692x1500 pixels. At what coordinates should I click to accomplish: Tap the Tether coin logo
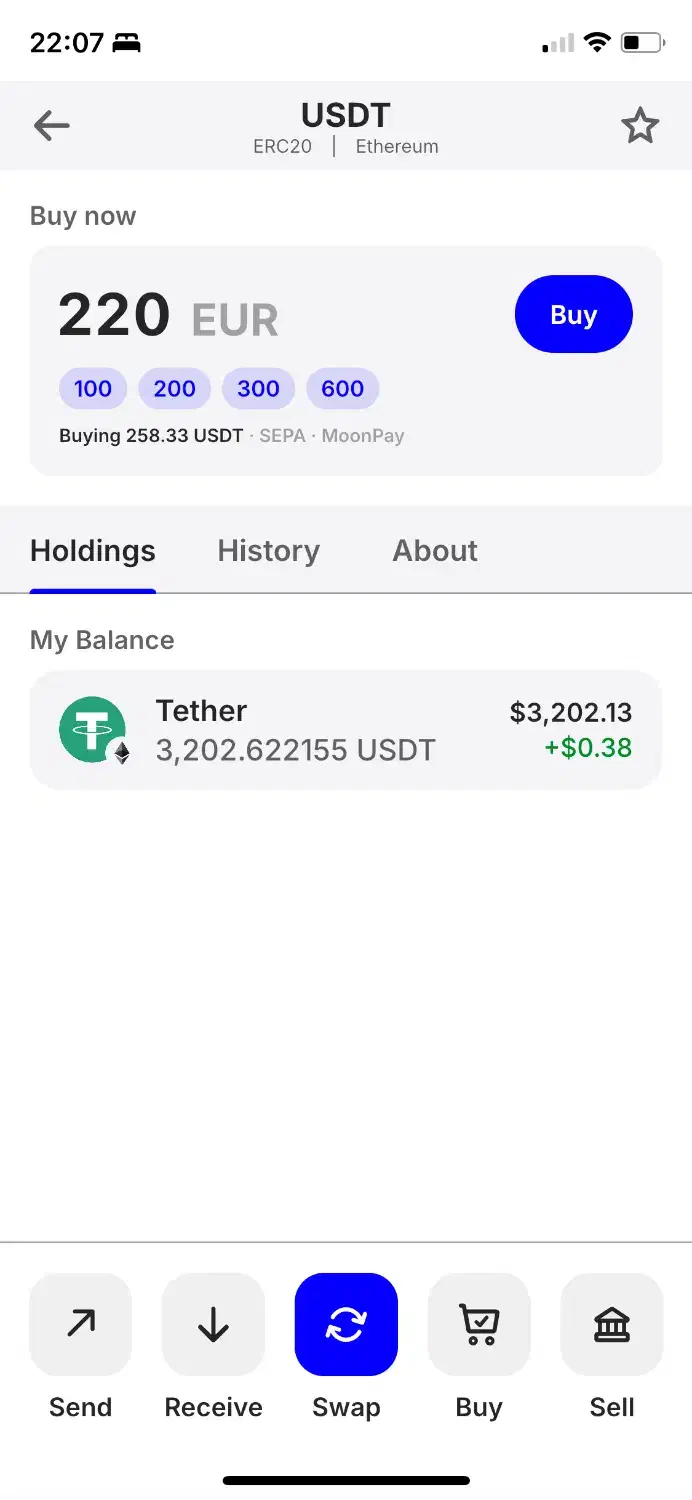[93, 730]
